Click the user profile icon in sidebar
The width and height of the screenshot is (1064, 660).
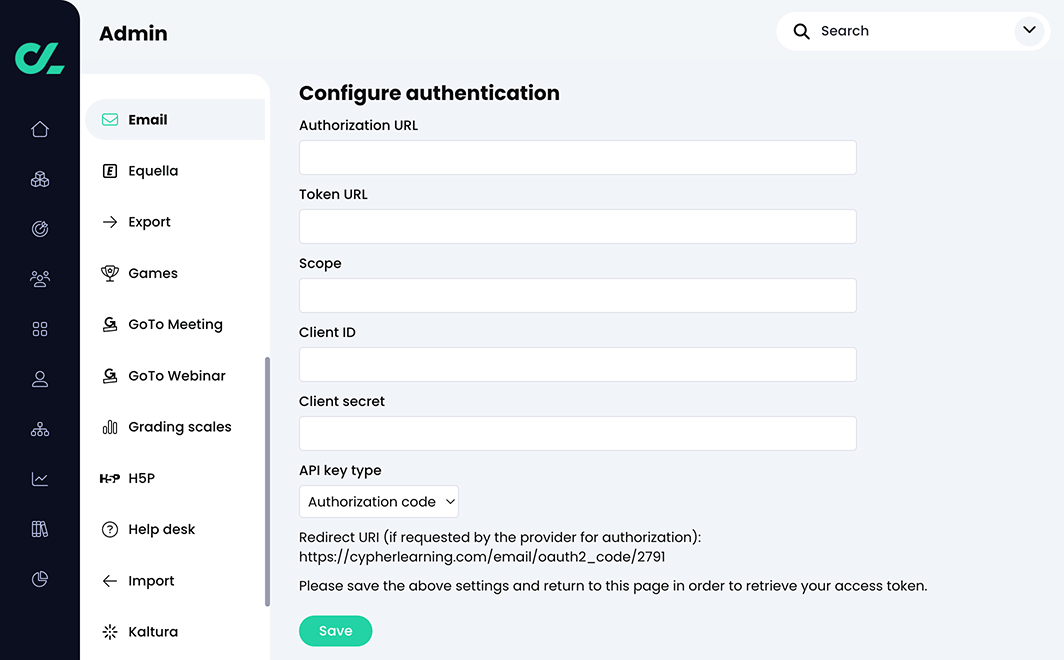(x=39, y=379)
